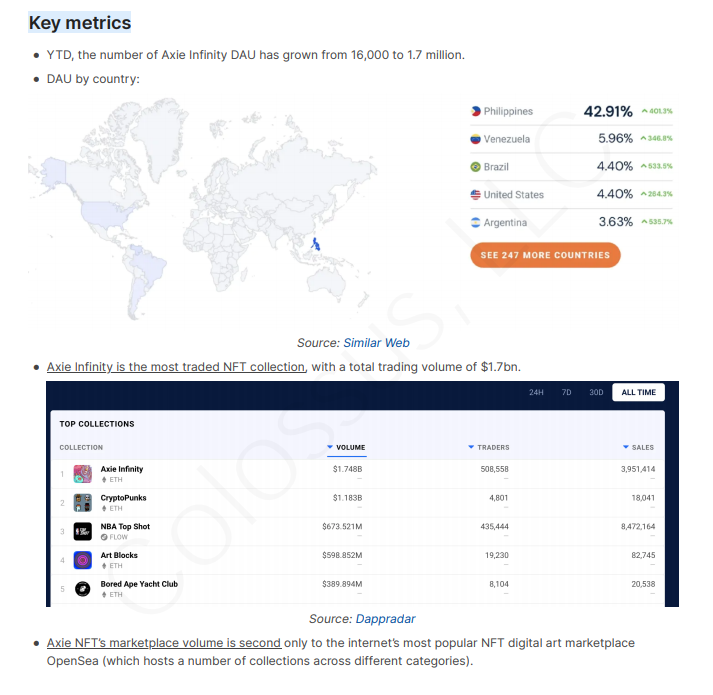
Task: Click the 3,951,414 sales value
Action: click(638, 469)
